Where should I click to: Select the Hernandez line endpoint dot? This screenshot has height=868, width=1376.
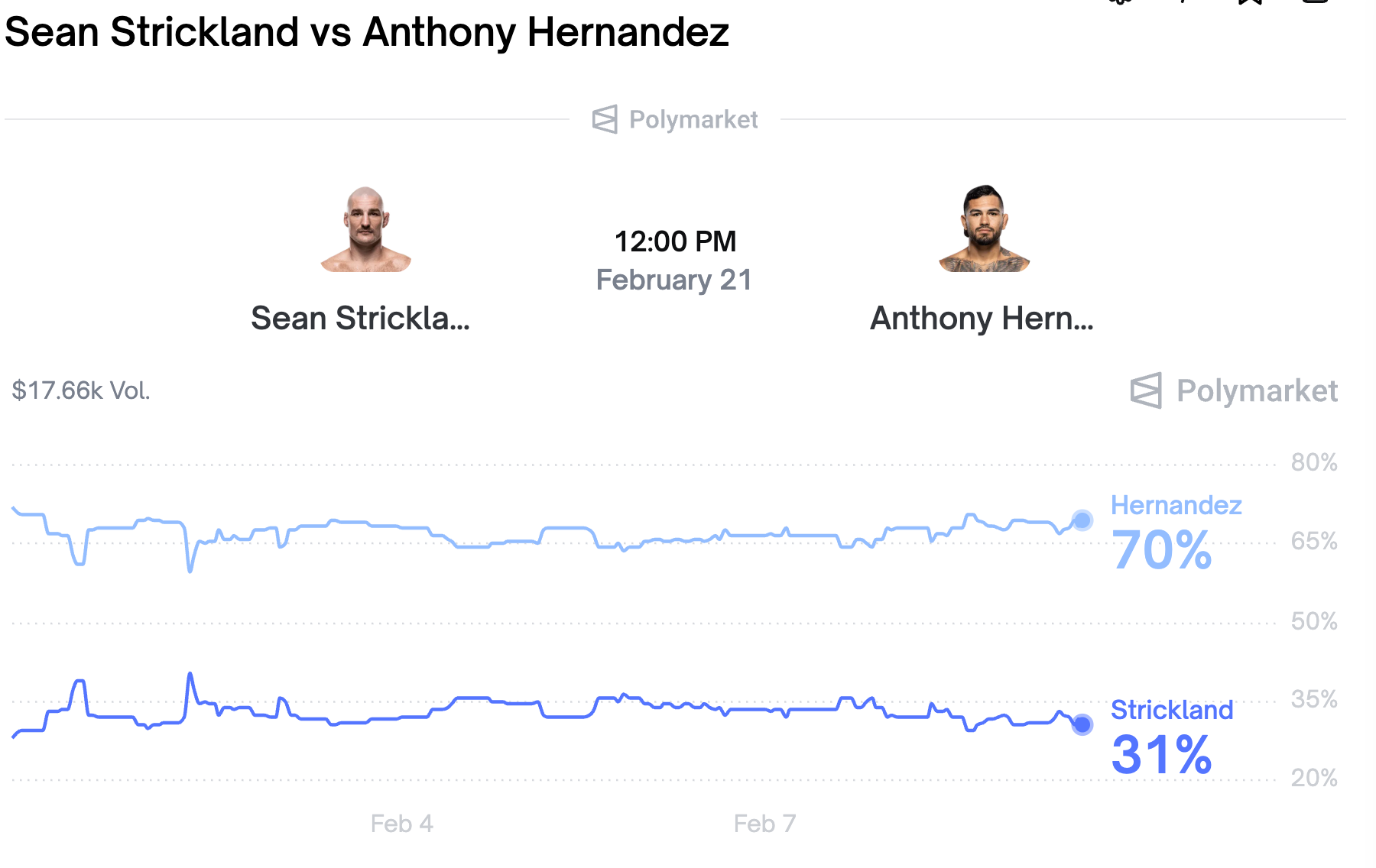(x=1082, y=520)
